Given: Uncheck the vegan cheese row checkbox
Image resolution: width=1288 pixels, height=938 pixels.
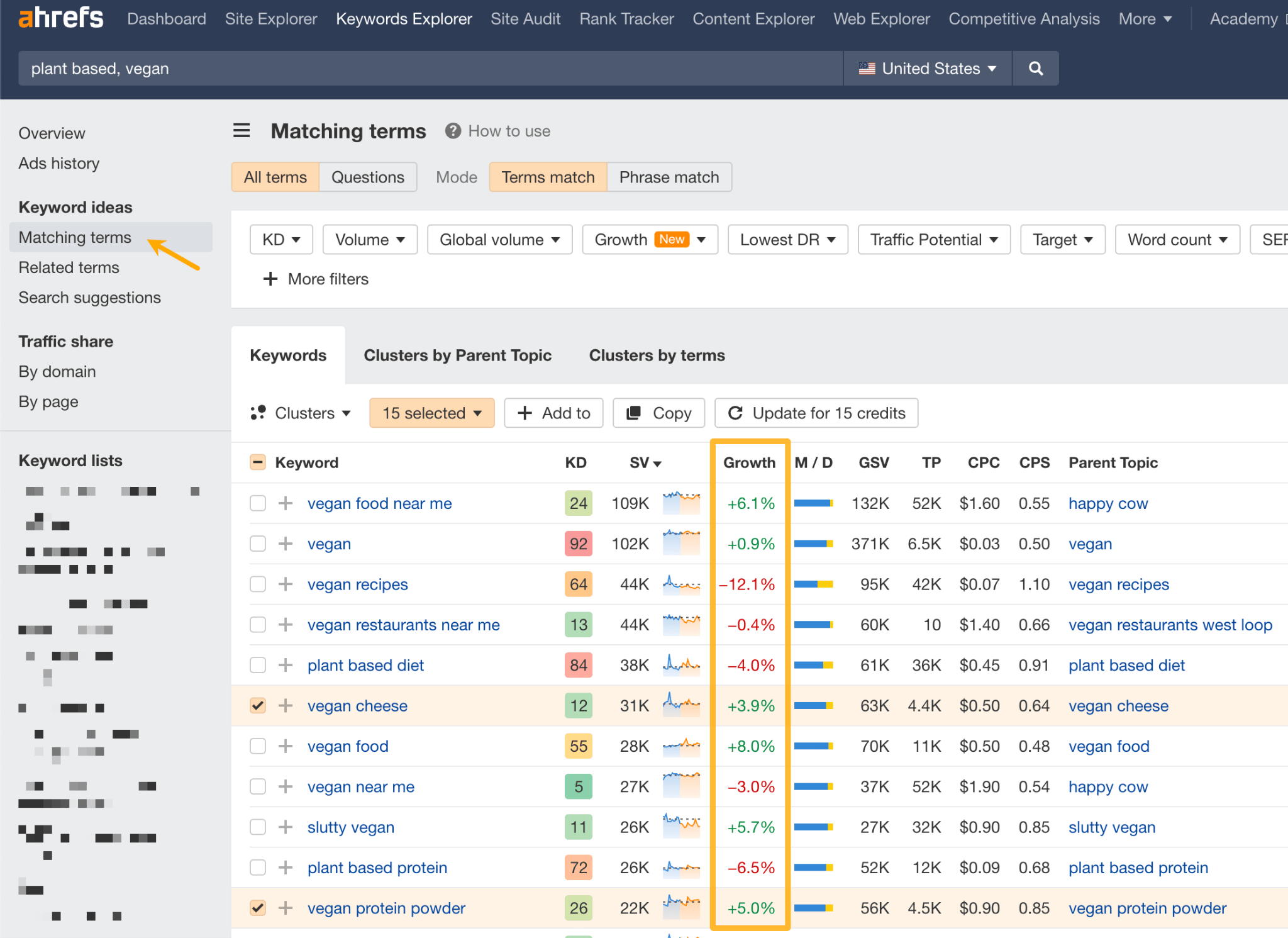Looking at the screenshot, I should pos(257,705).
